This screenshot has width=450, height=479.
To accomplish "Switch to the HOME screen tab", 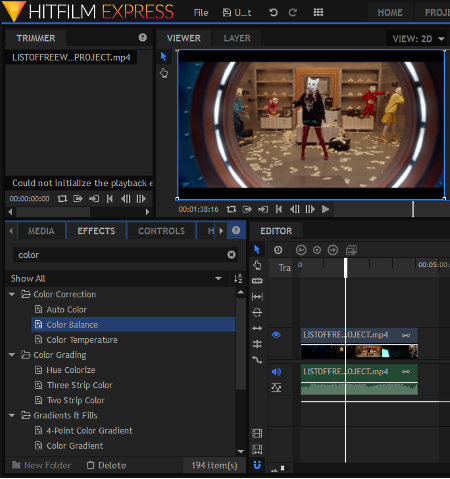I will coord(390,13).
